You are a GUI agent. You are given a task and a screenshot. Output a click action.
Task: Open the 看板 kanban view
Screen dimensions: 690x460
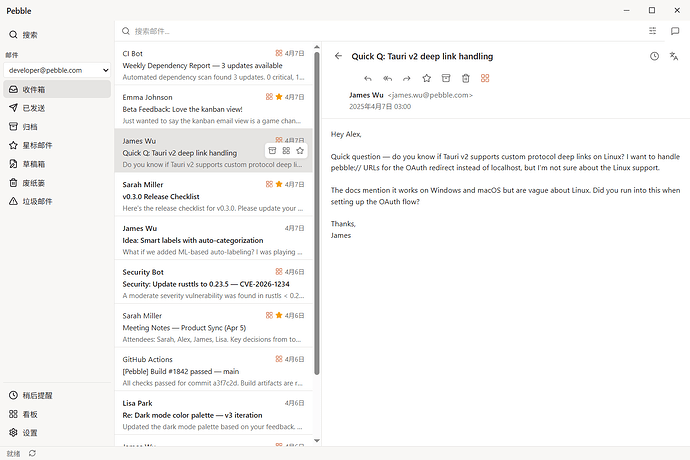(57, 414)
